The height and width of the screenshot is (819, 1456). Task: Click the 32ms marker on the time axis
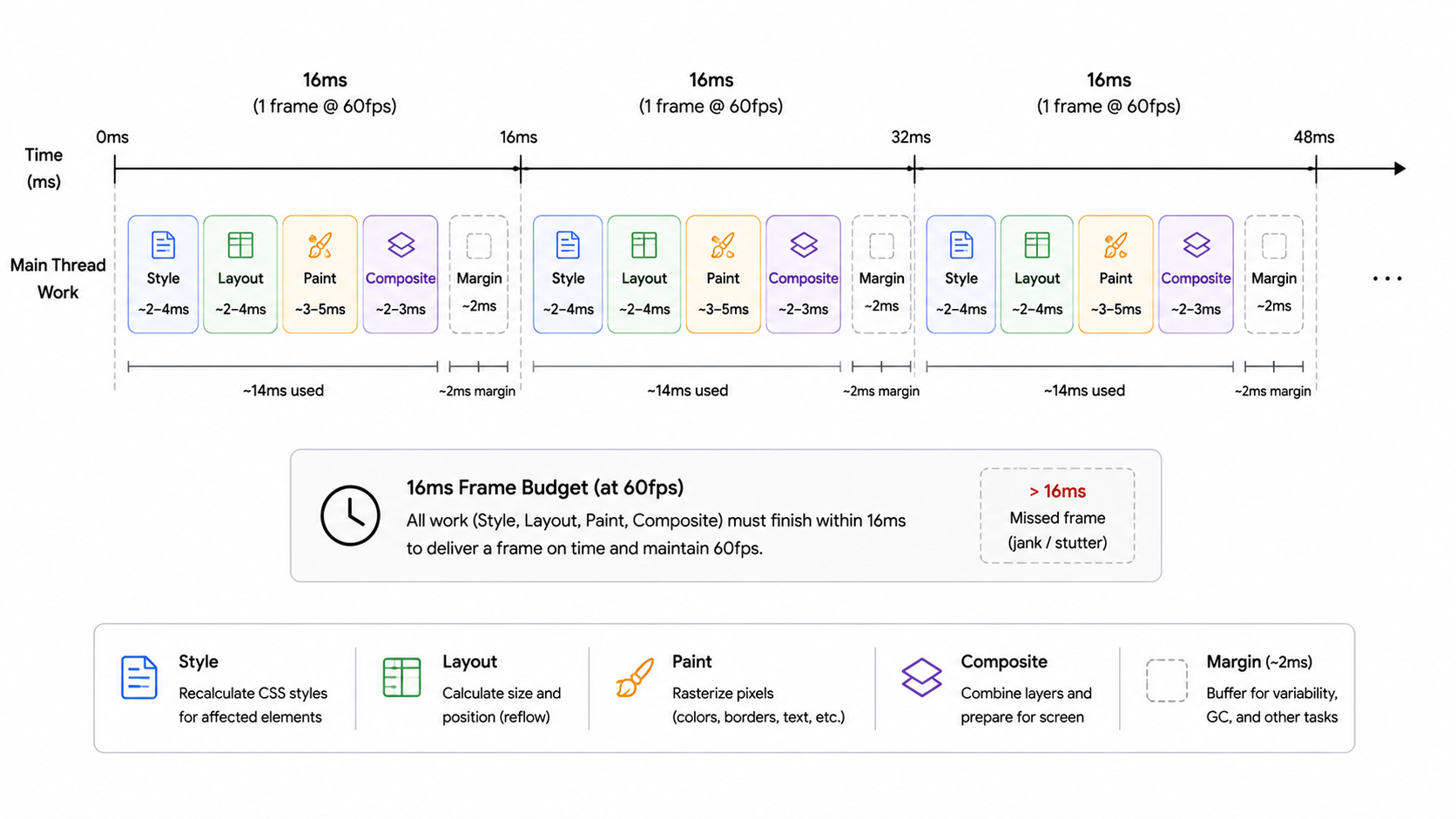pyautogui.click(x=911, y=138)
